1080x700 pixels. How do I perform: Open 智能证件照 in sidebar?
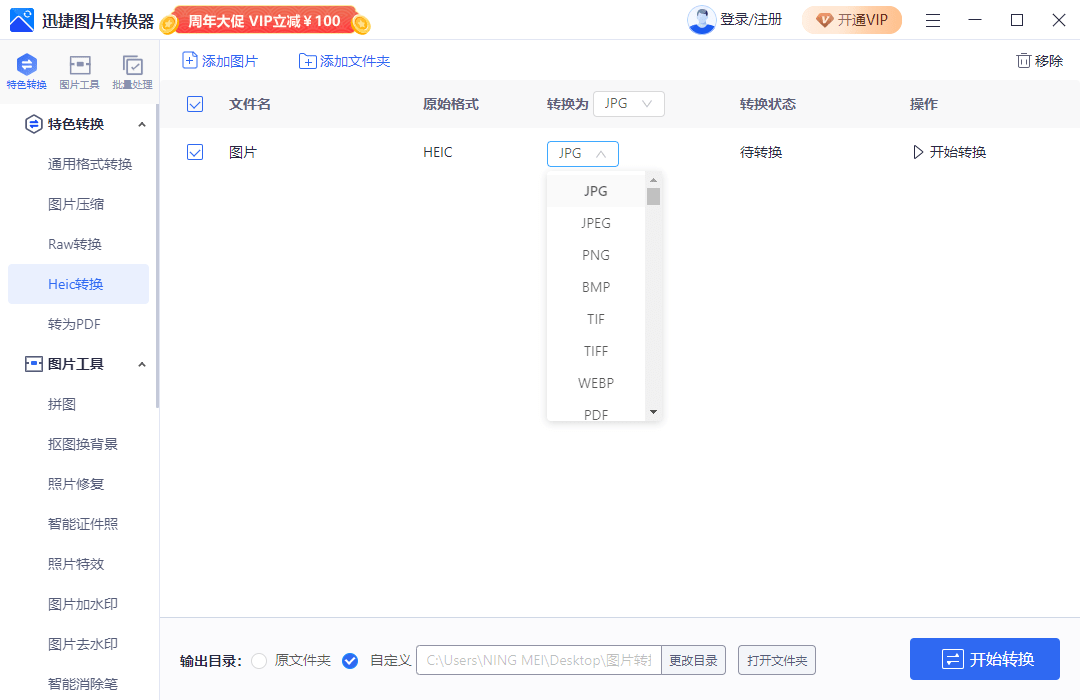point(83,524)
